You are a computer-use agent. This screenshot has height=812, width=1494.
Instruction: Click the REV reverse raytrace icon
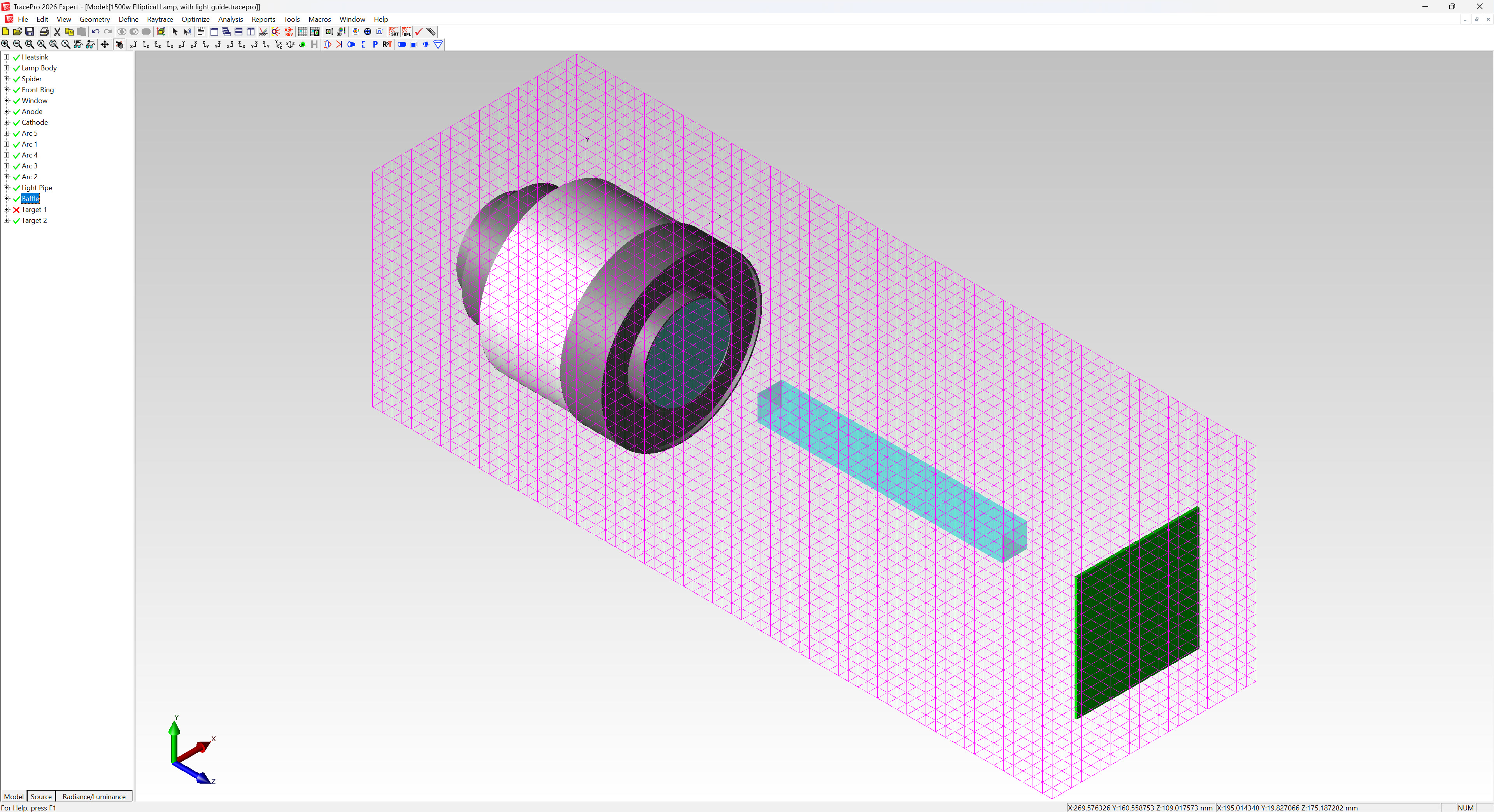tap(289, 31)
